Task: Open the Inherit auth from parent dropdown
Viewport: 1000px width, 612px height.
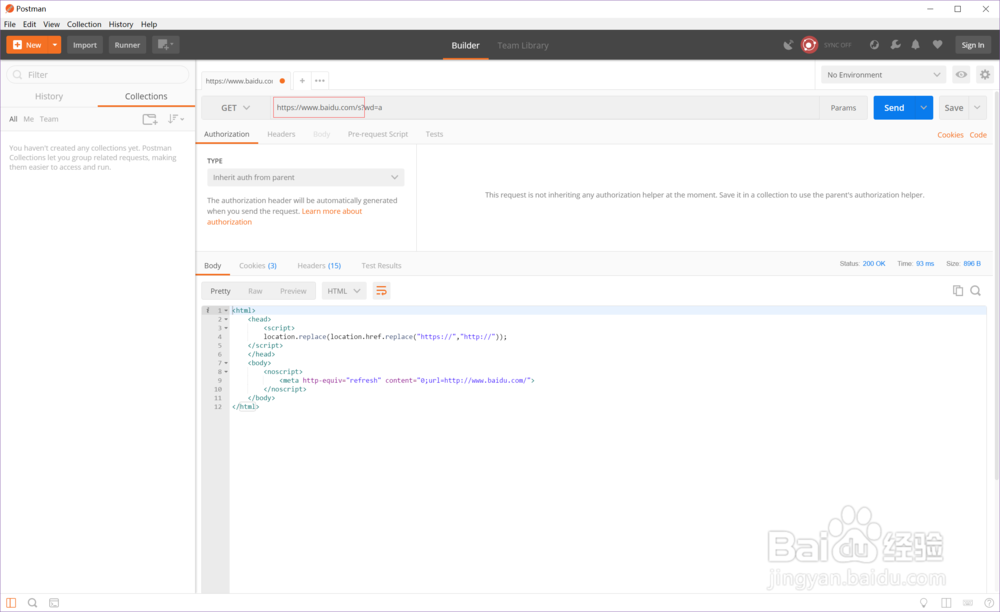Action: click(305, 177)
